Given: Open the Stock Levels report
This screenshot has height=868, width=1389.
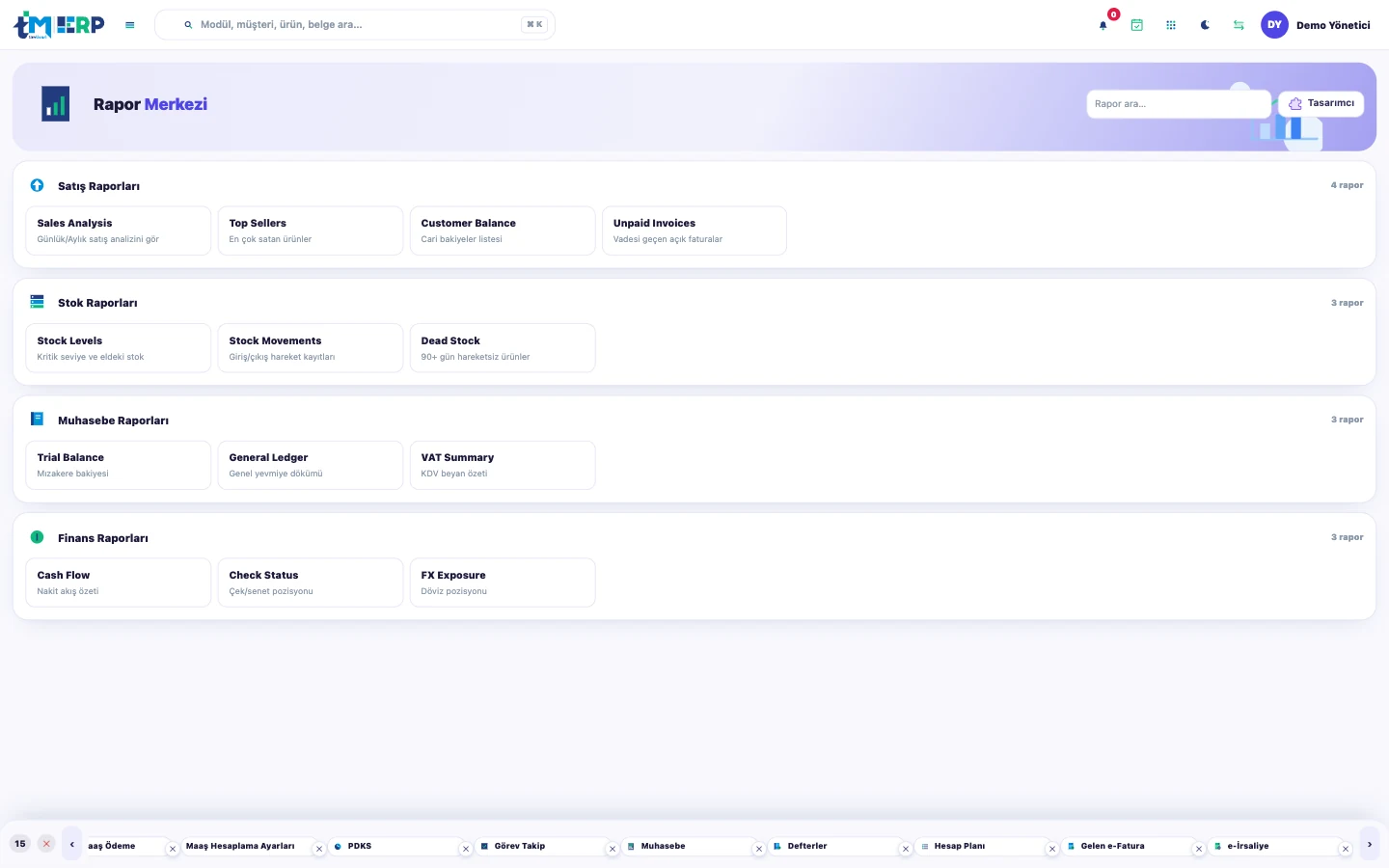Looking at the screenshot, I should (118, 348).
